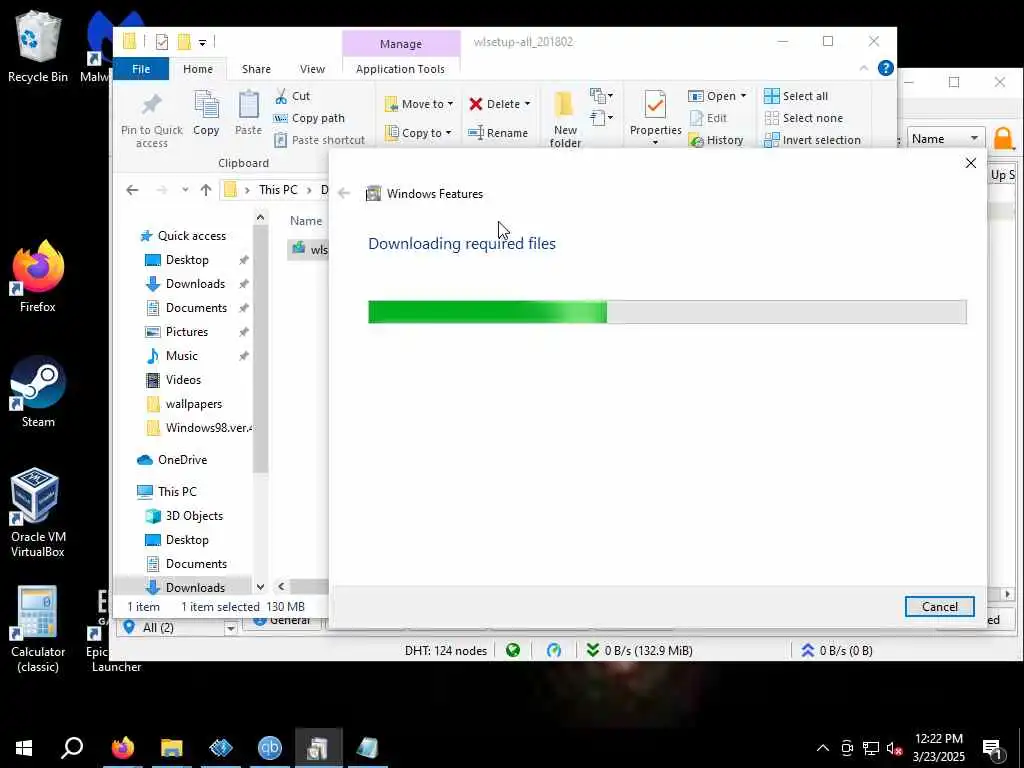Open 3D Objects under This PC
This screenshot has height=768, width=1024.
[185, 516]
